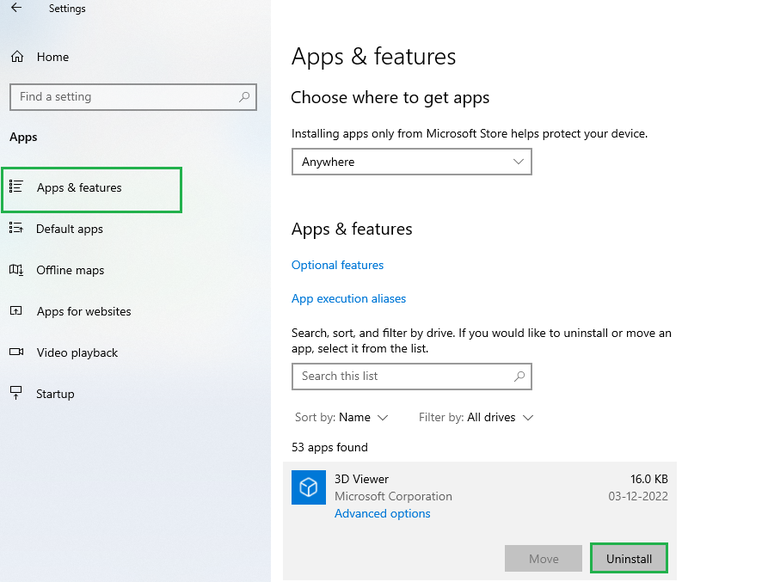Open the Startup settings page
The height and width of the screenshot is (582, 768).
[x=55, y=394]
